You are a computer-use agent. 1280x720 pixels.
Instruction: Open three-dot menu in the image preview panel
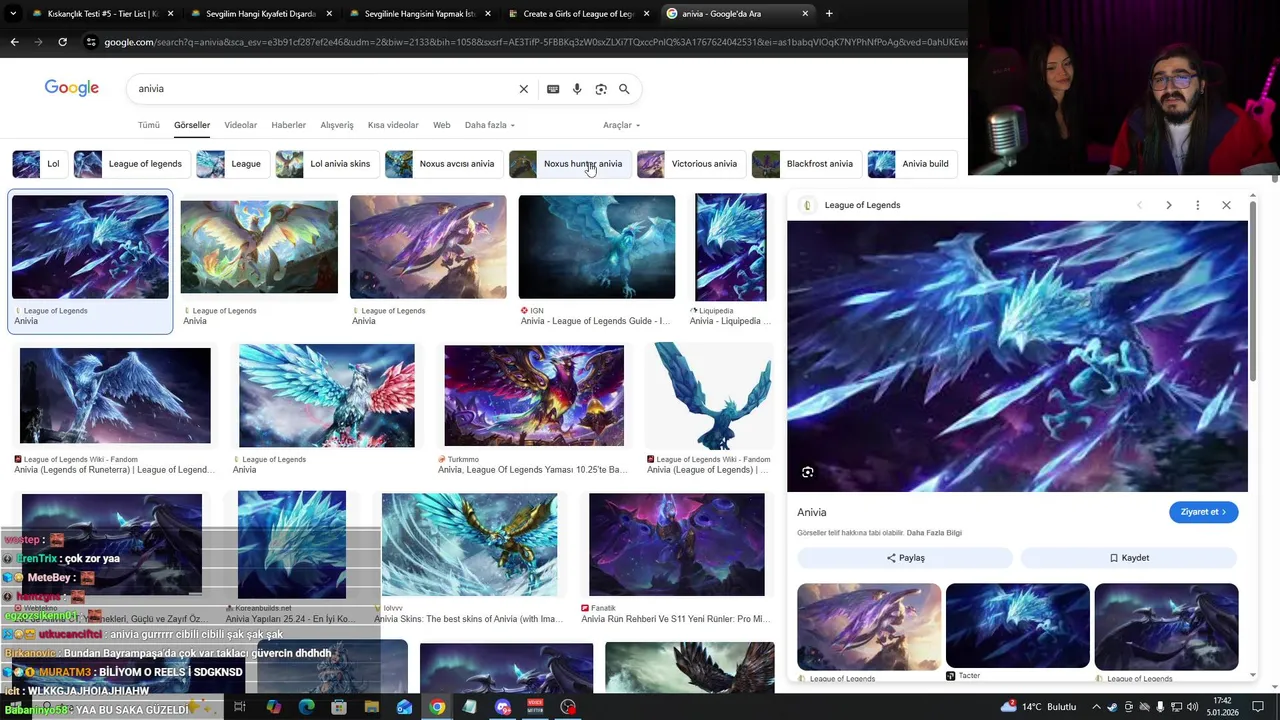point(1197,205)
